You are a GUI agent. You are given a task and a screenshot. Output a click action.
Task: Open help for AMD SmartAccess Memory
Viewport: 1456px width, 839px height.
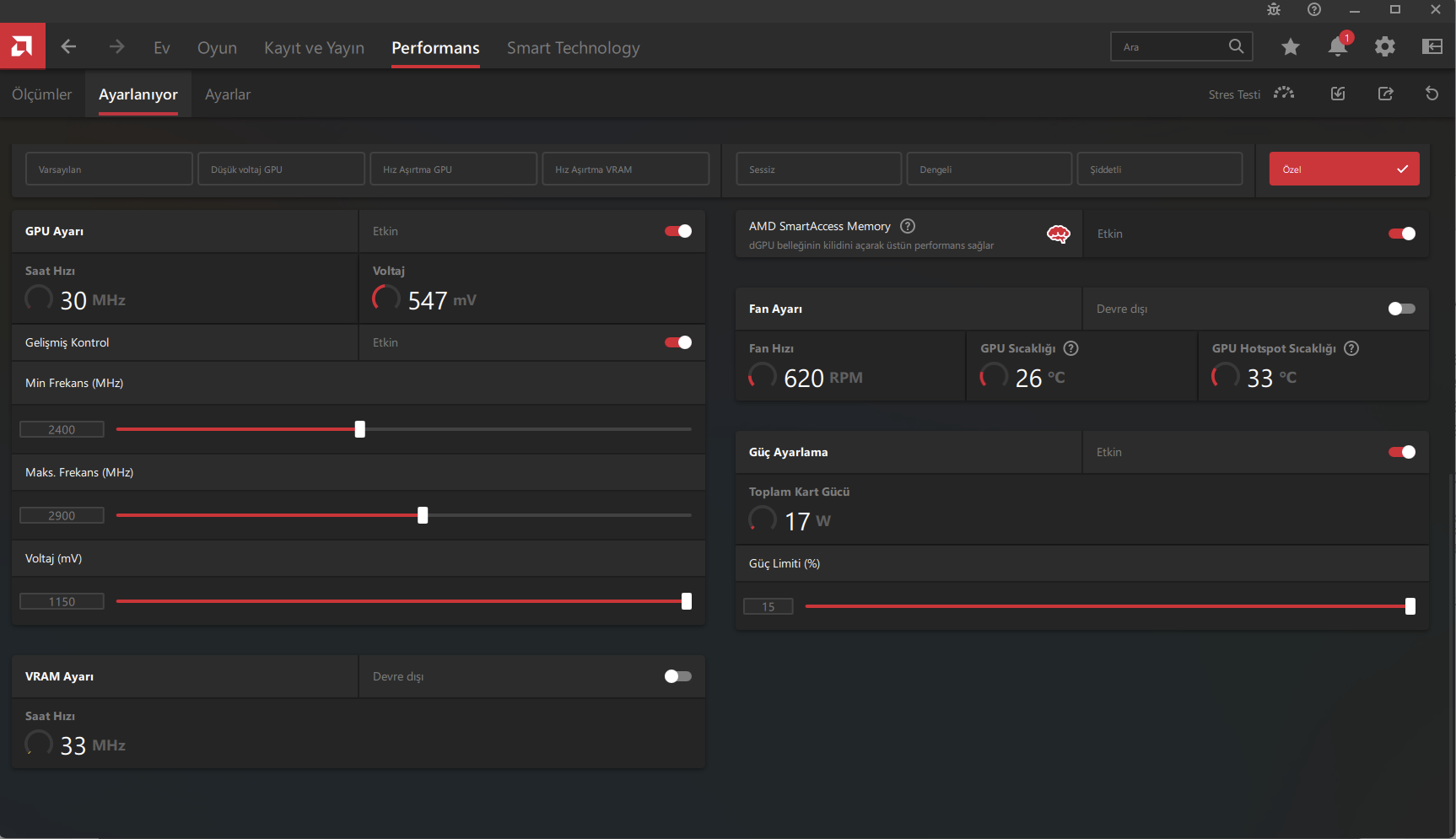click(908, 226)
